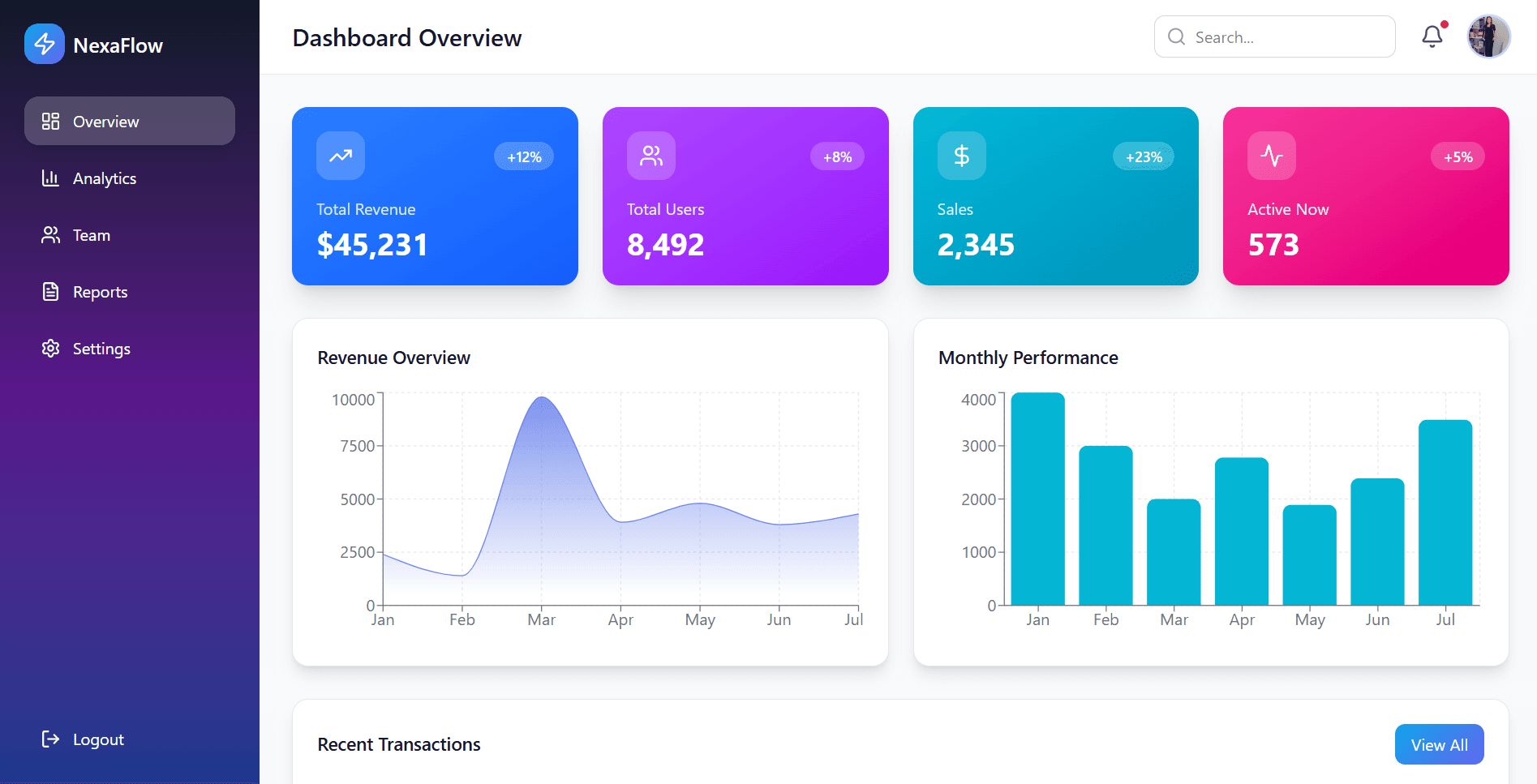Click the Dashboard Overview heading

click(406, 37)
